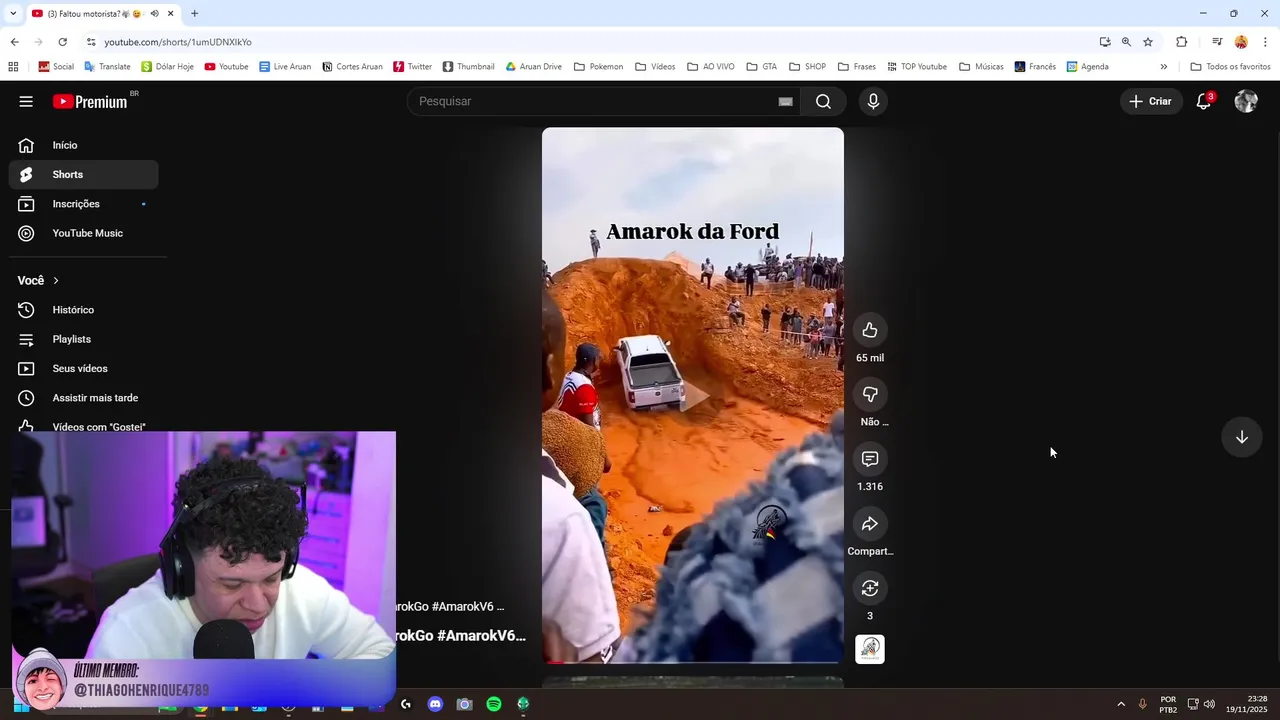Like the Amarok da Ford short
Screen dimensions: 1280x720
tap(870, 330)
